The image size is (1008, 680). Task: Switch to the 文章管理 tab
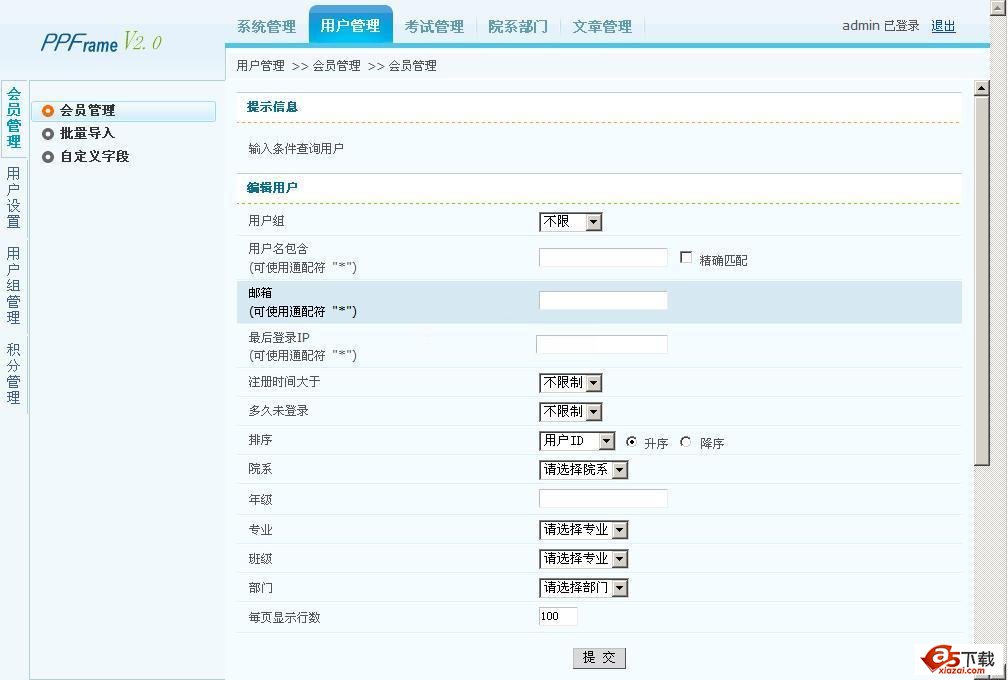click(601, 27)
